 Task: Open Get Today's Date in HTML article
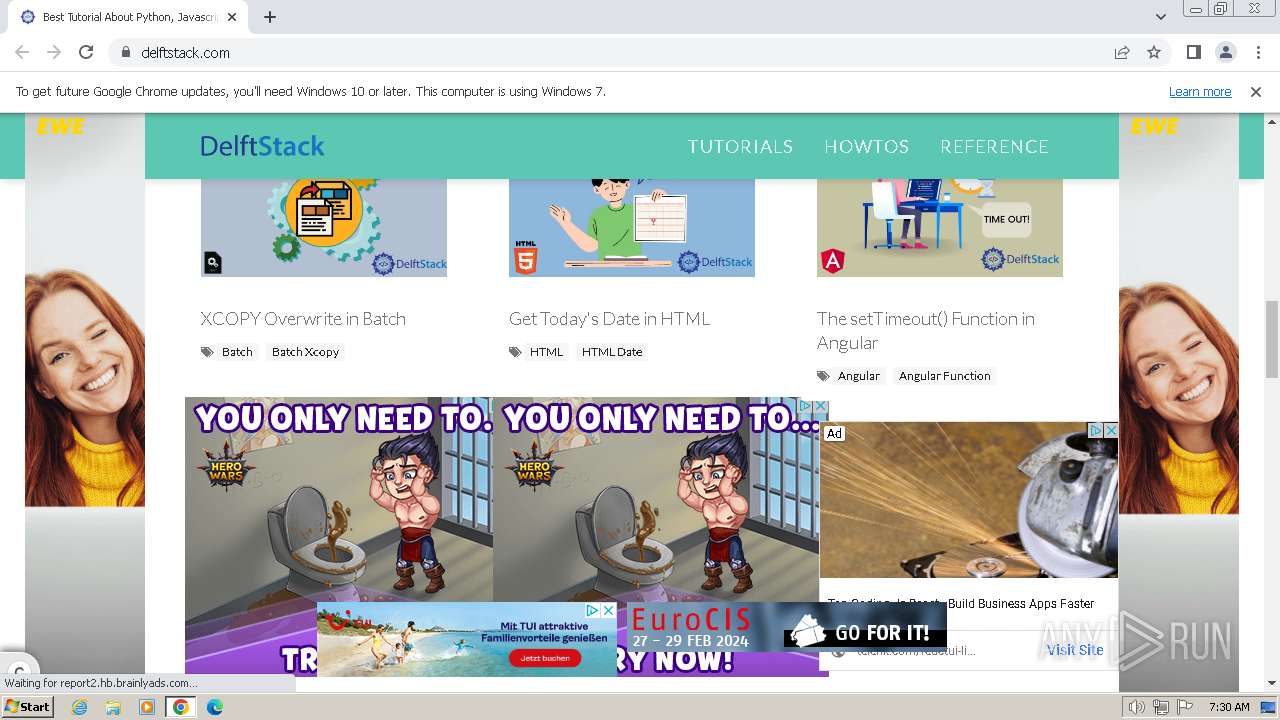point(609,318)
